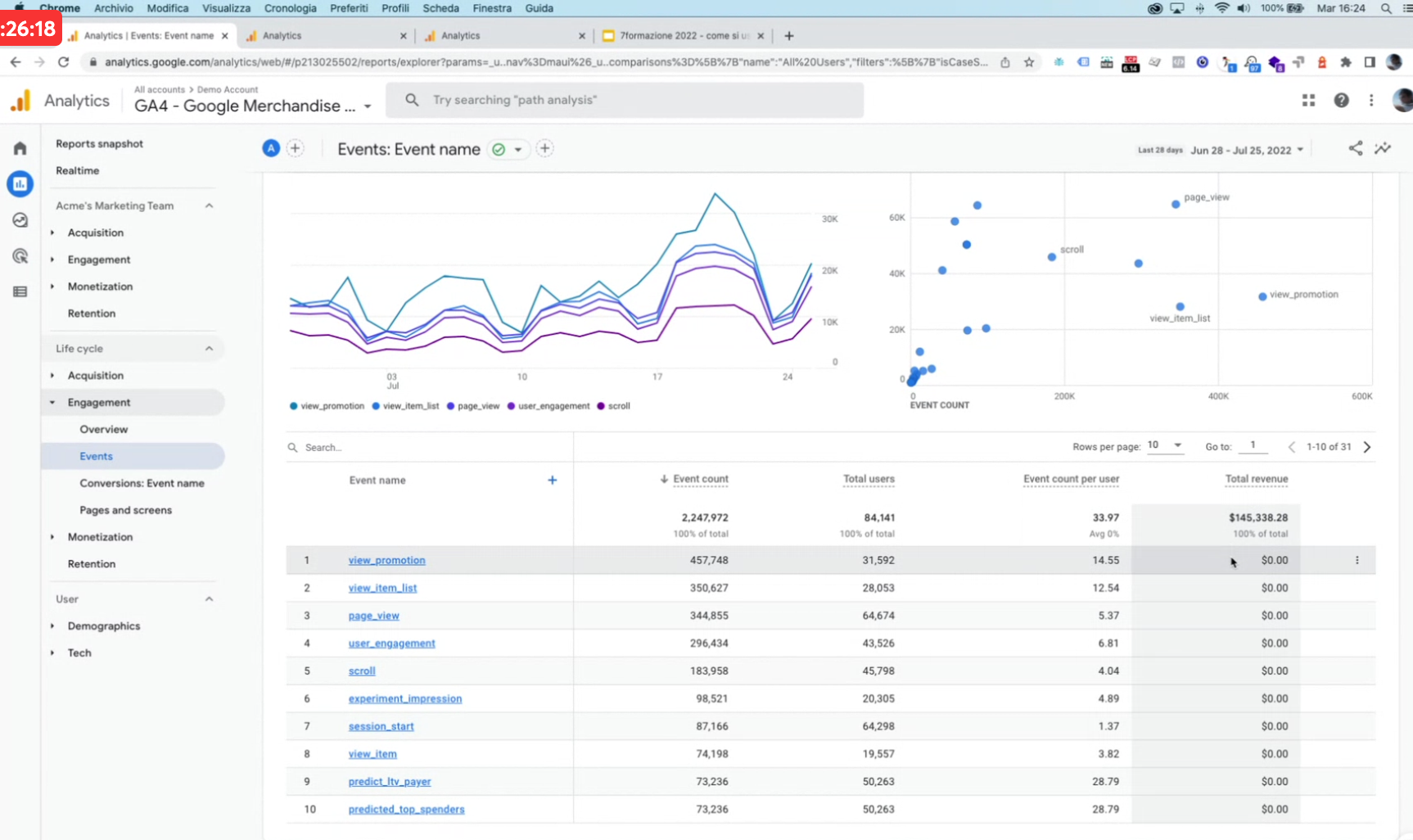Open the experiment_impression event link

click(405, 699)
